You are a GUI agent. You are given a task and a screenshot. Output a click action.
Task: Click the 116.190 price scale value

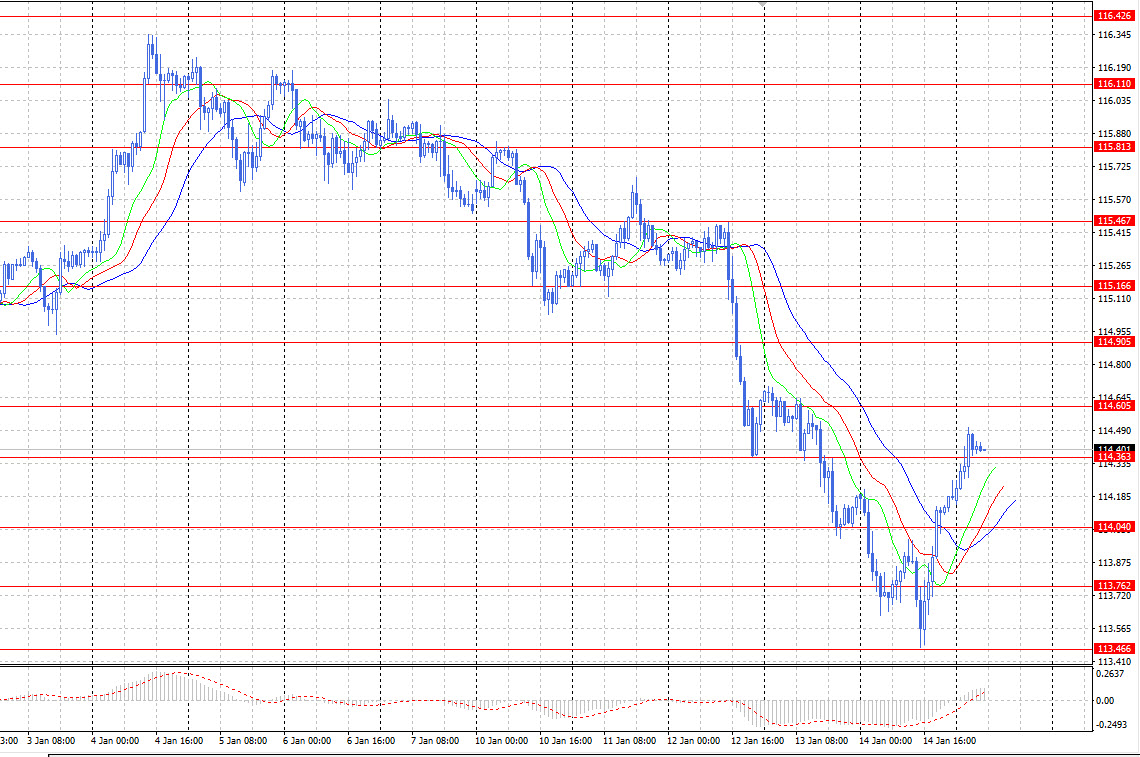[x=1114, y=68]
